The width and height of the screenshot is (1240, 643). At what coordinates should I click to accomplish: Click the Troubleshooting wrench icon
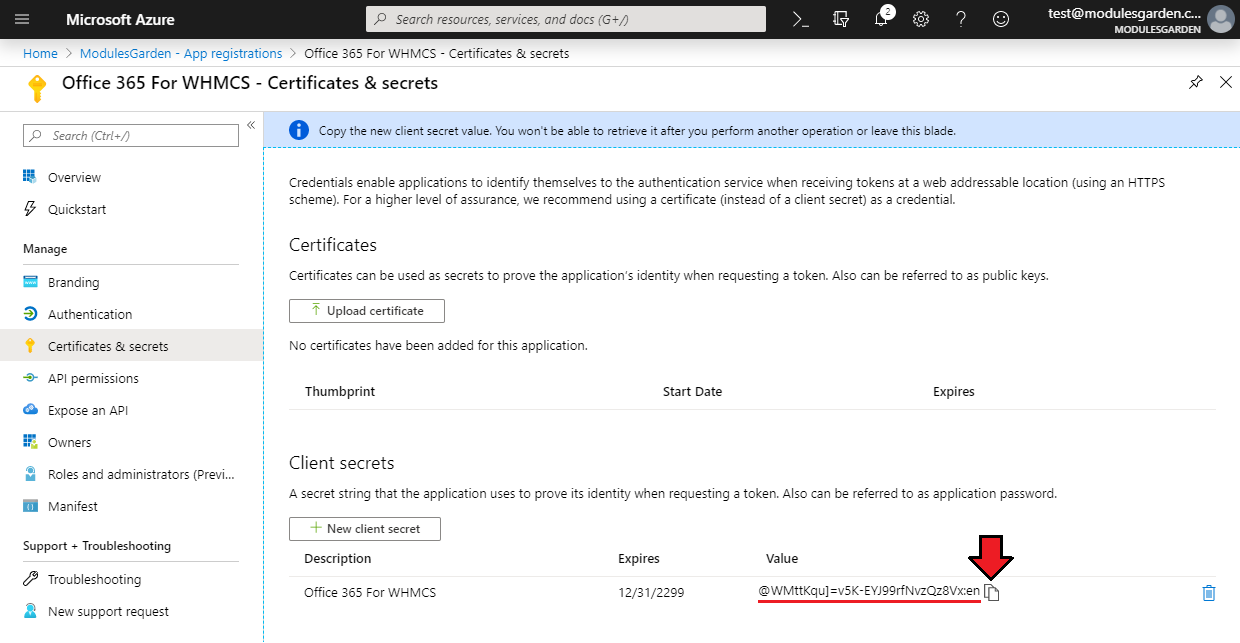pyautogui.click(x=30, y=579)
